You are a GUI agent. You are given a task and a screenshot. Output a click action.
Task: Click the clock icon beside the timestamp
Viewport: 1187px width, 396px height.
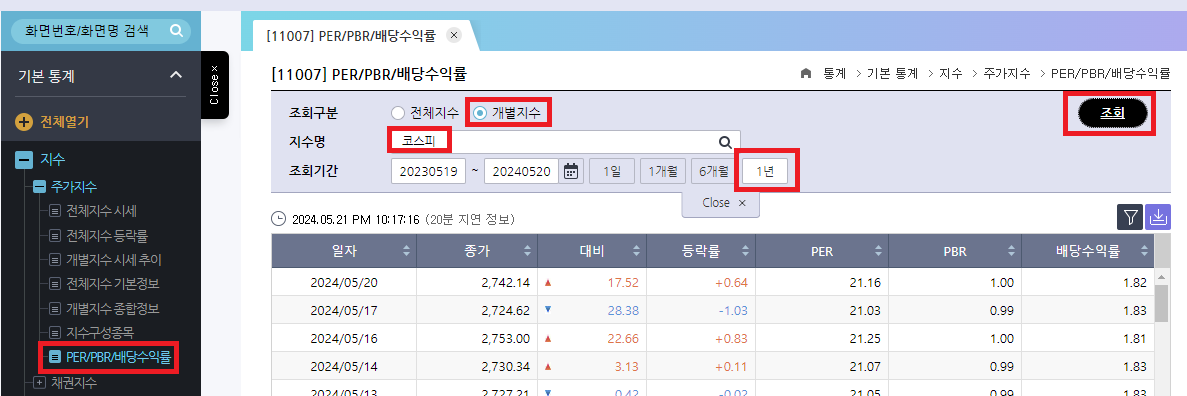pyautogui.click(x=279, y=219)
